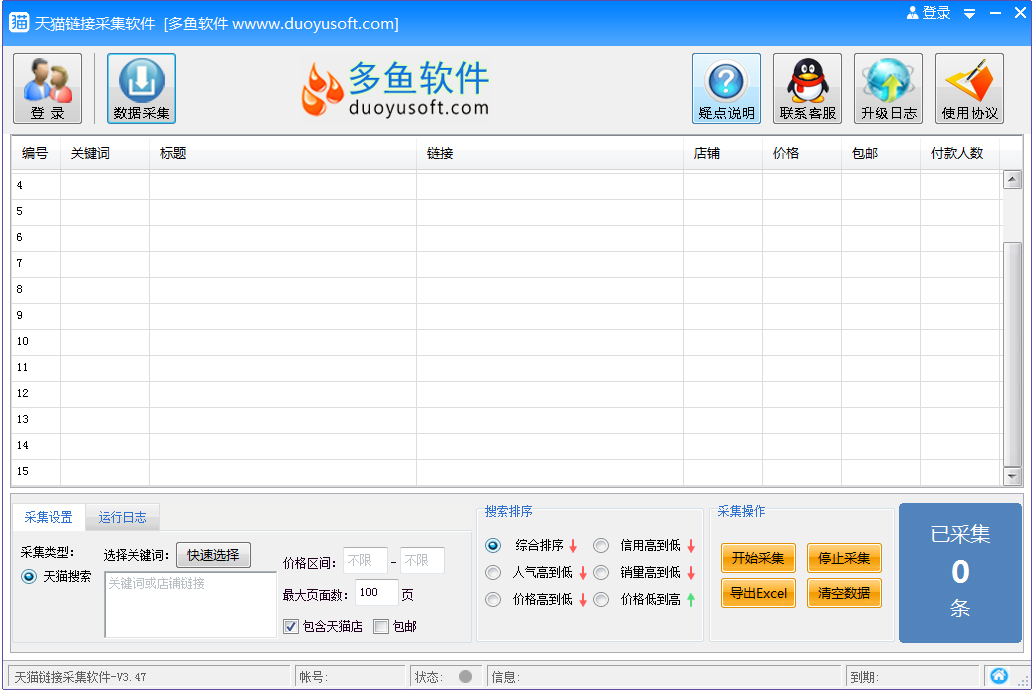Select table row number 7
This screenshot has height=690, width=1035.
(x=506, y=264)
